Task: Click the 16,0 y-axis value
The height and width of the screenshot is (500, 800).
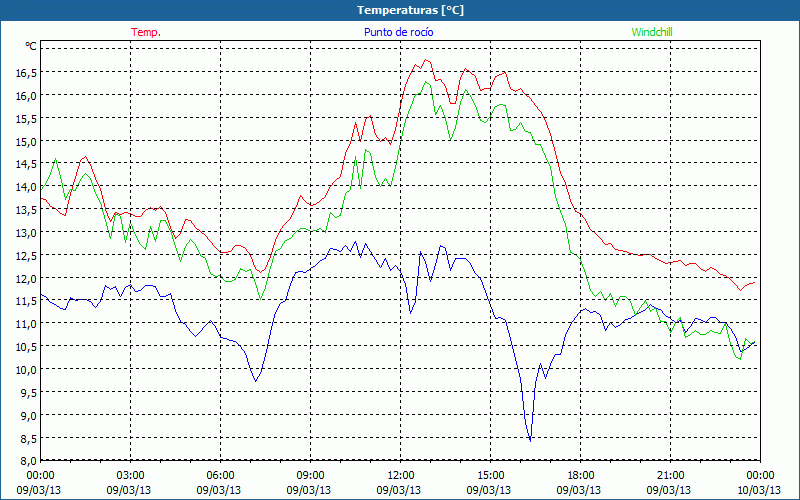Action: click(x=26, y=96)
